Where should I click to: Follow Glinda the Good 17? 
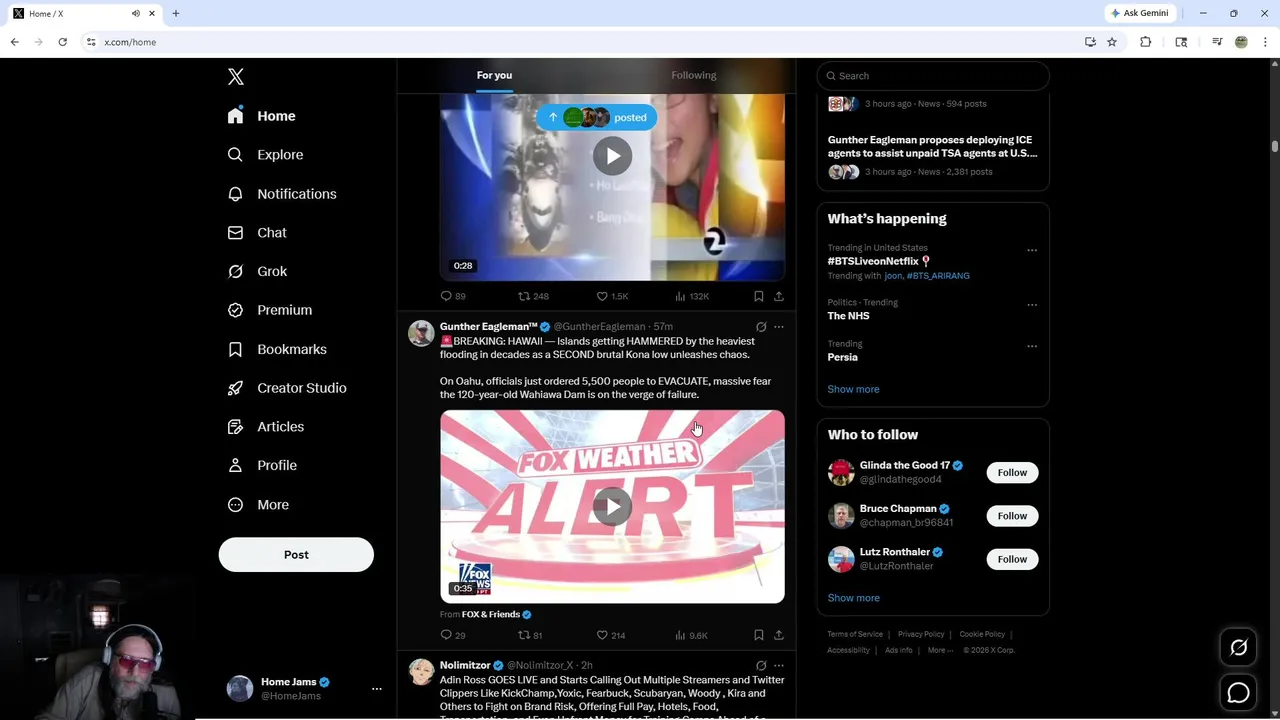tap(1012, 473)
